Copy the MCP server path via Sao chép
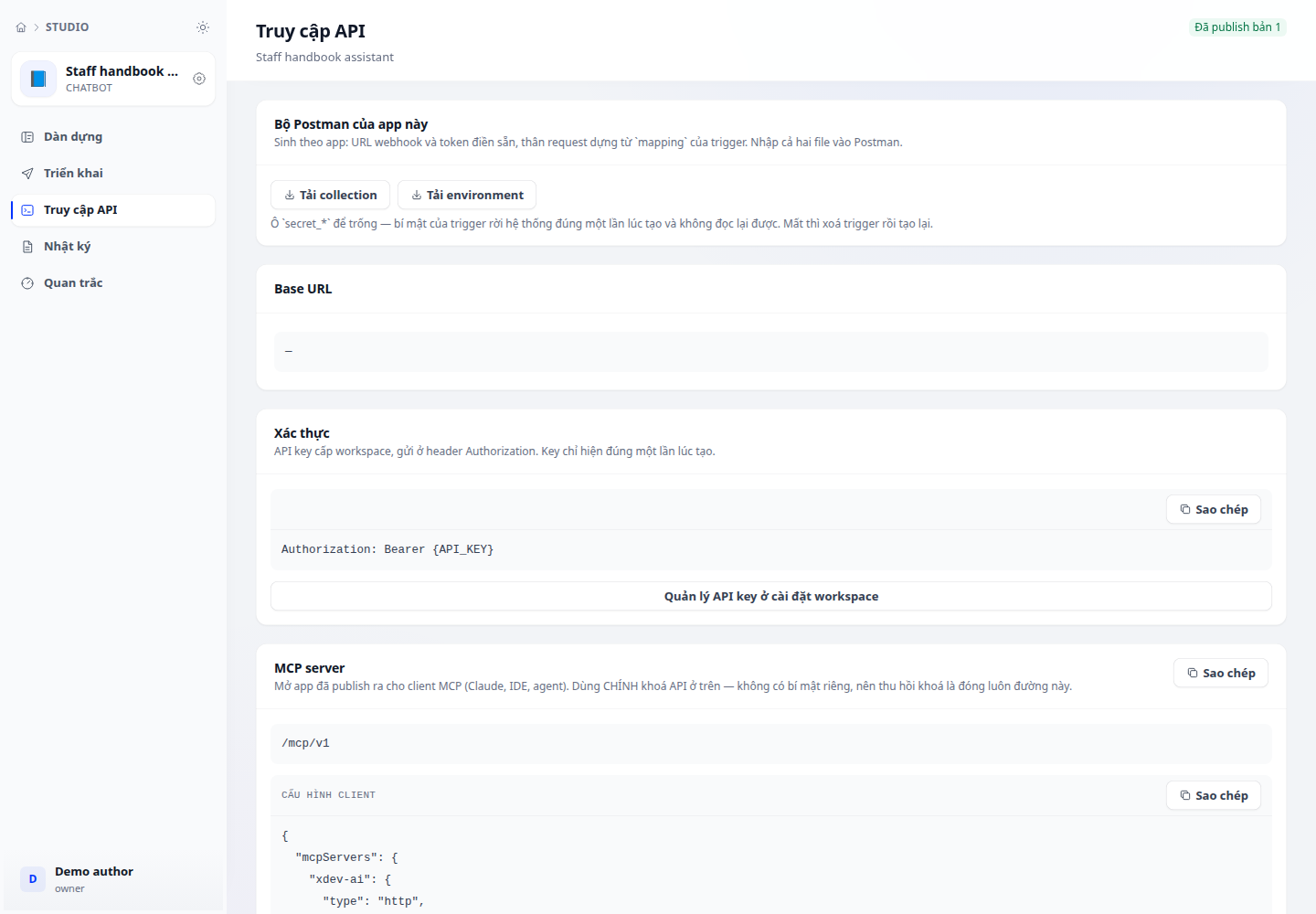 (1221, 673)
